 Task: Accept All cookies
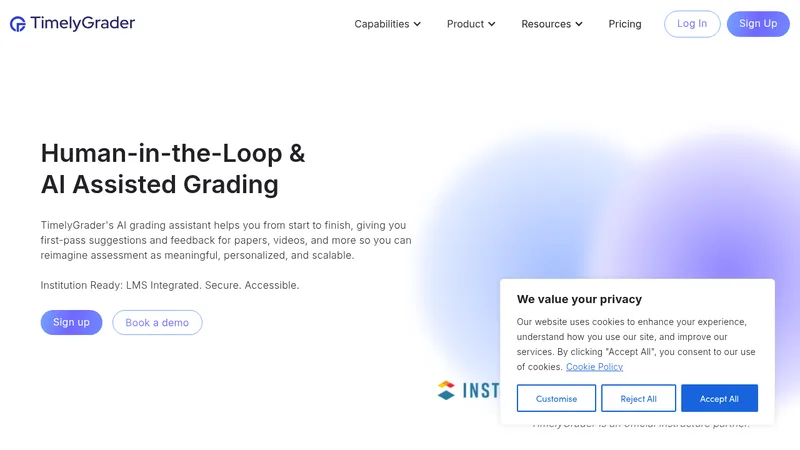click(x=719, y=398)
